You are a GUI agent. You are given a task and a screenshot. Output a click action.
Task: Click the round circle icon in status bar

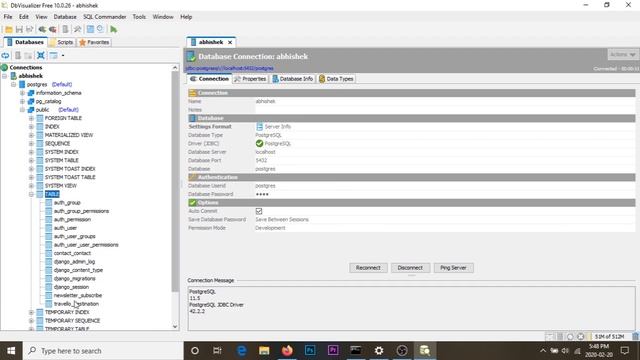[570, 337]
